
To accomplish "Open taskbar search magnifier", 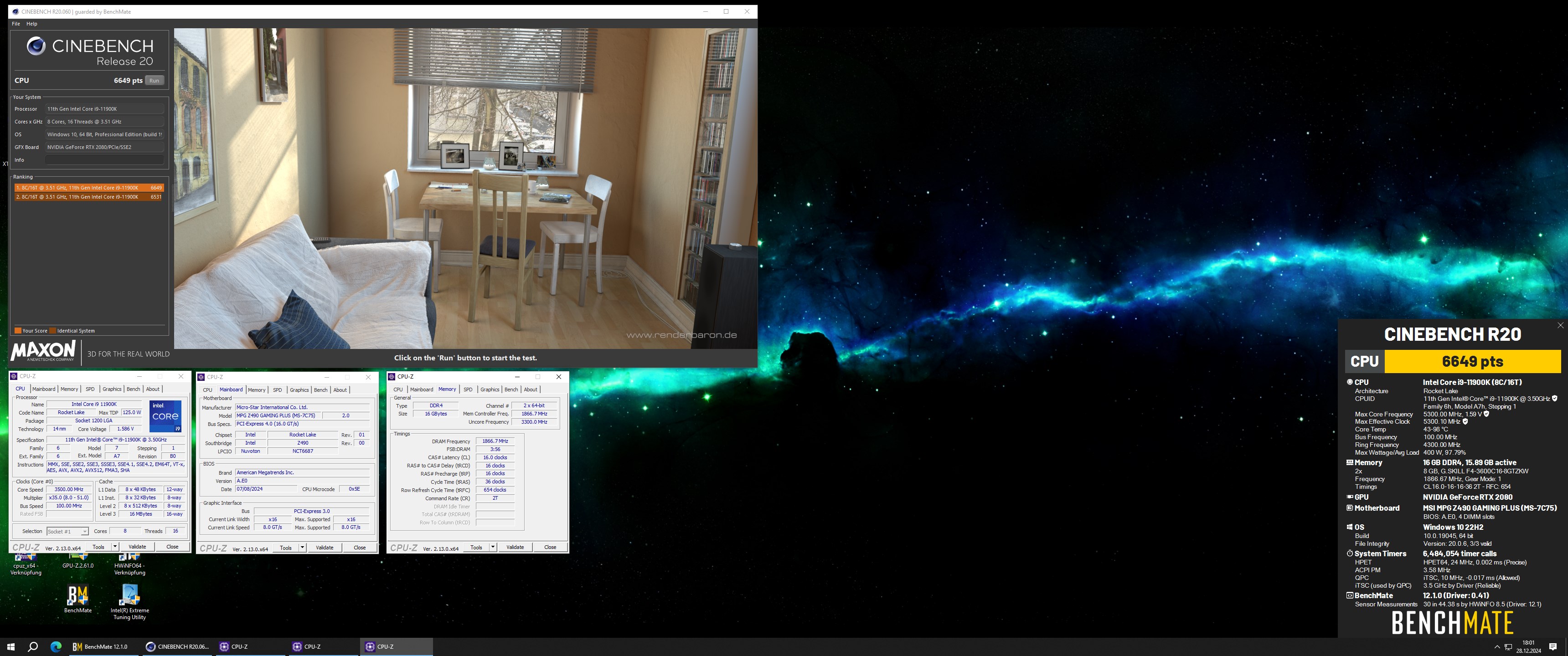I will [33, 646].
